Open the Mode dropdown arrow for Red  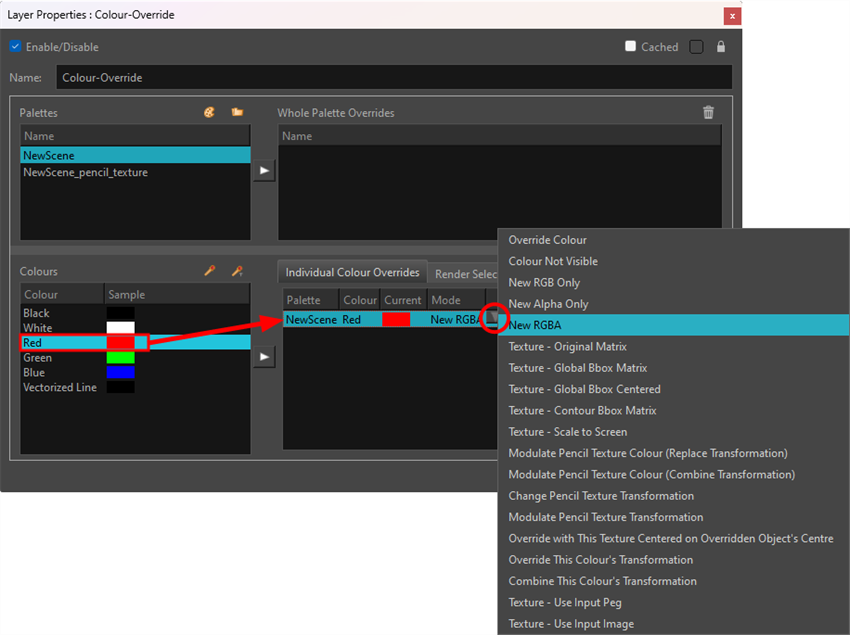[x=492, y=319]
